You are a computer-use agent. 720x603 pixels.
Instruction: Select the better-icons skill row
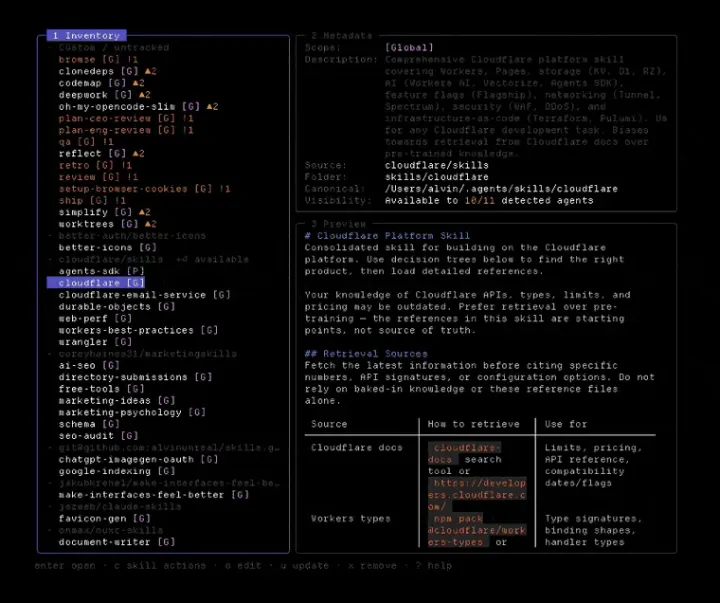coord(107,248)
